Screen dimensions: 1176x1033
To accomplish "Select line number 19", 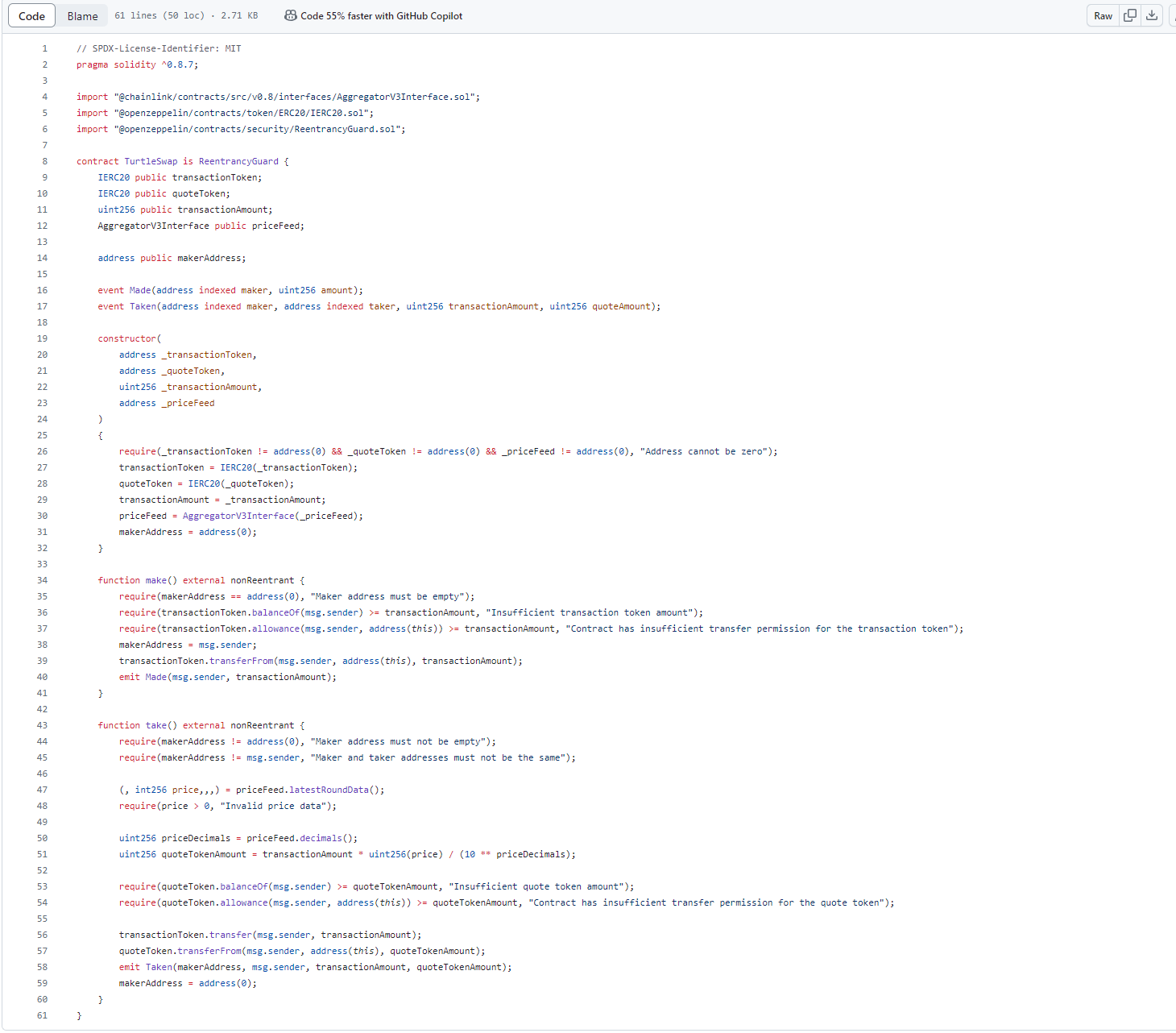I will click(42, 338).
